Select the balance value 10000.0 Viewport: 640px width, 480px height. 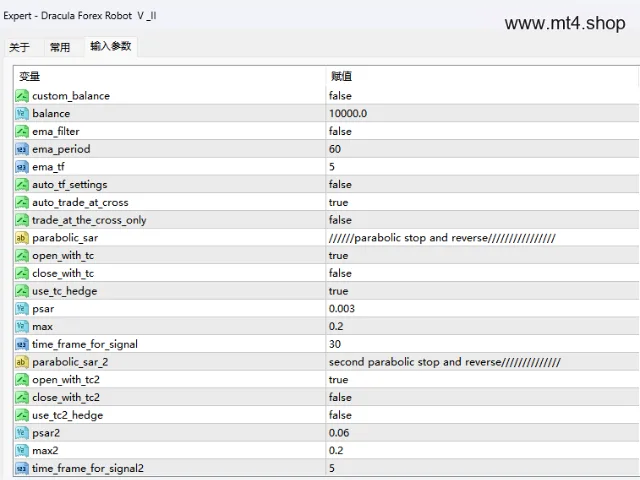click(x=348, y=113)
